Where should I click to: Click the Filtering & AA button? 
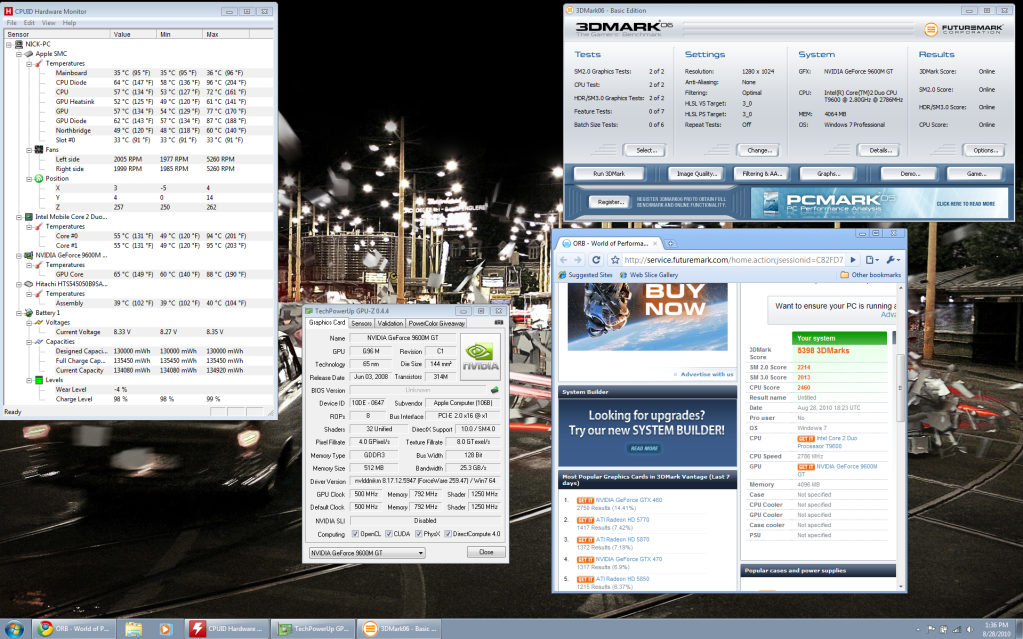(761, 174)
